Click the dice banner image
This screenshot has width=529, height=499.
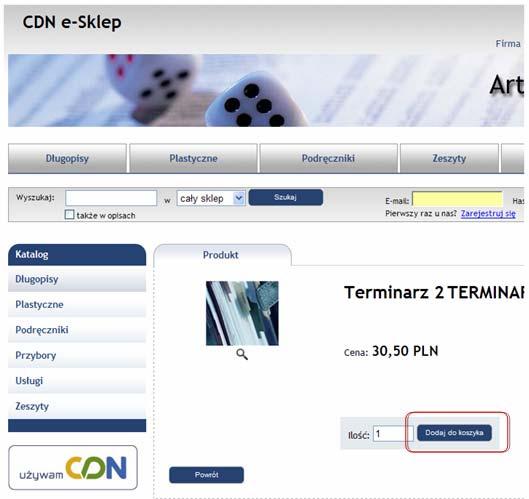[266, 90]
